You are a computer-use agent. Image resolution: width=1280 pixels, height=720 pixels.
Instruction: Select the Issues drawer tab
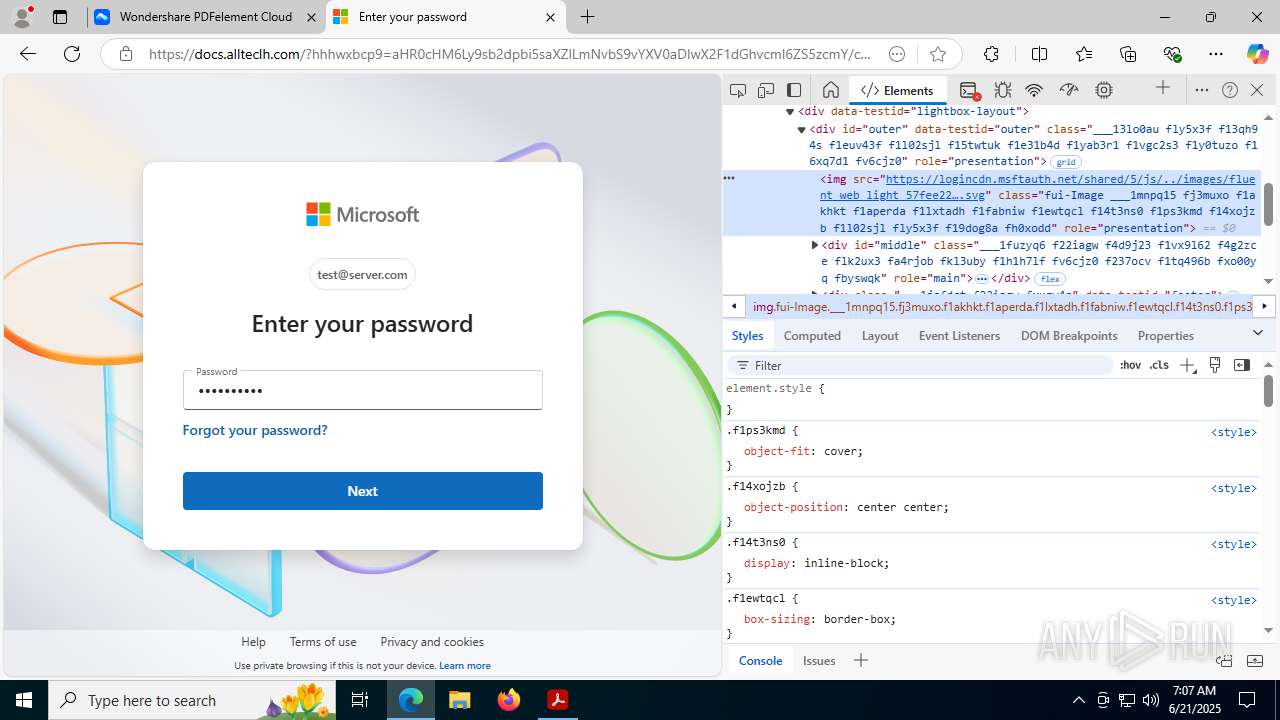(x=819, y=661)
